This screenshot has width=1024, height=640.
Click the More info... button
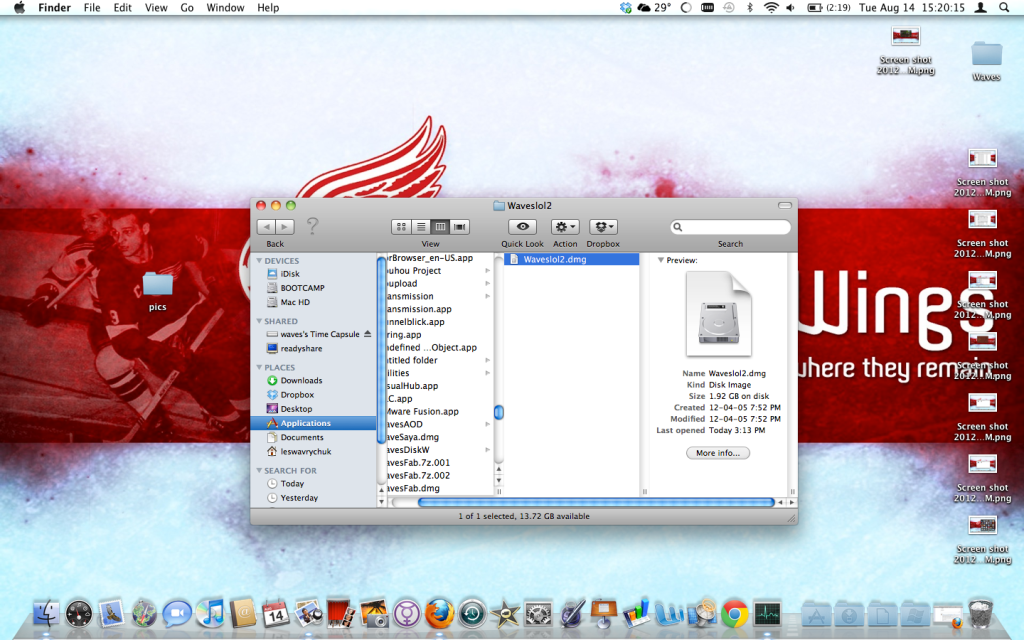[718, 453]
